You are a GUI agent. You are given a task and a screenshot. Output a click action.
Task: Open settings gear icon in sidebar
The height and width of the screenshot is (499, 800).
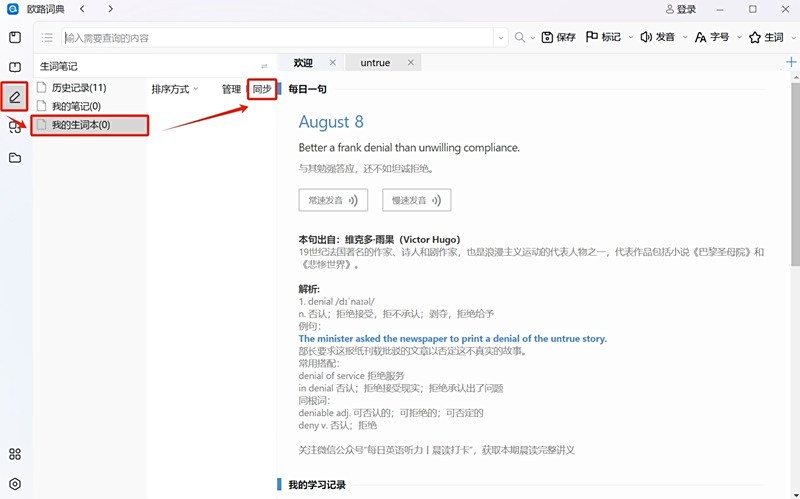[x=15, y=484]
